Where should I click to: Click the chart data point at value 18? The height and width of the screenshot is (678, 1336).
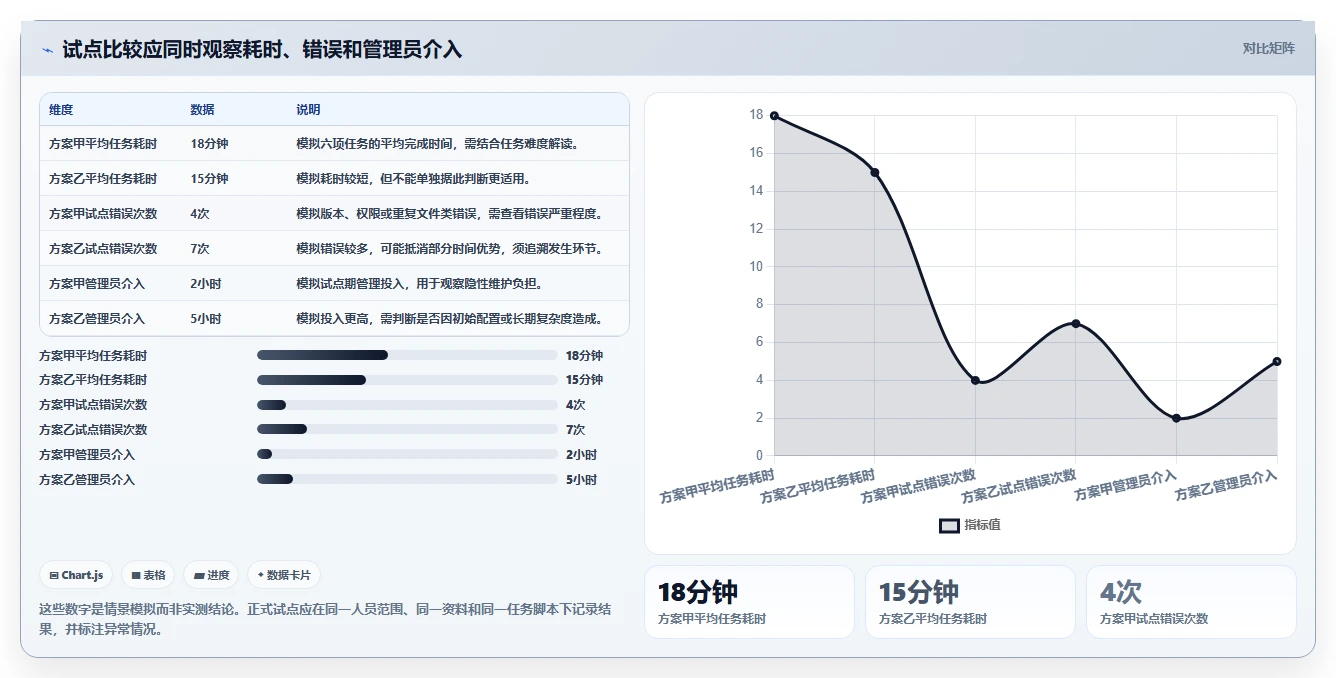click(774, 116)
